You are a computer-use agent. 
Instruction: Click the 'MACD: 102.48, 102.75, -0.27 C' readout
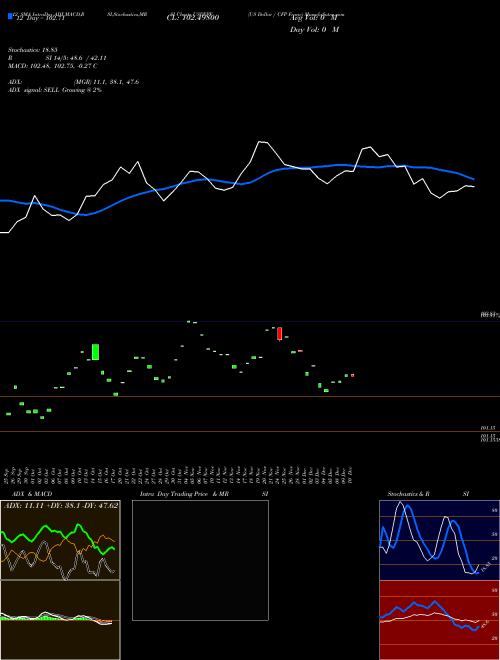coord(53,66)
